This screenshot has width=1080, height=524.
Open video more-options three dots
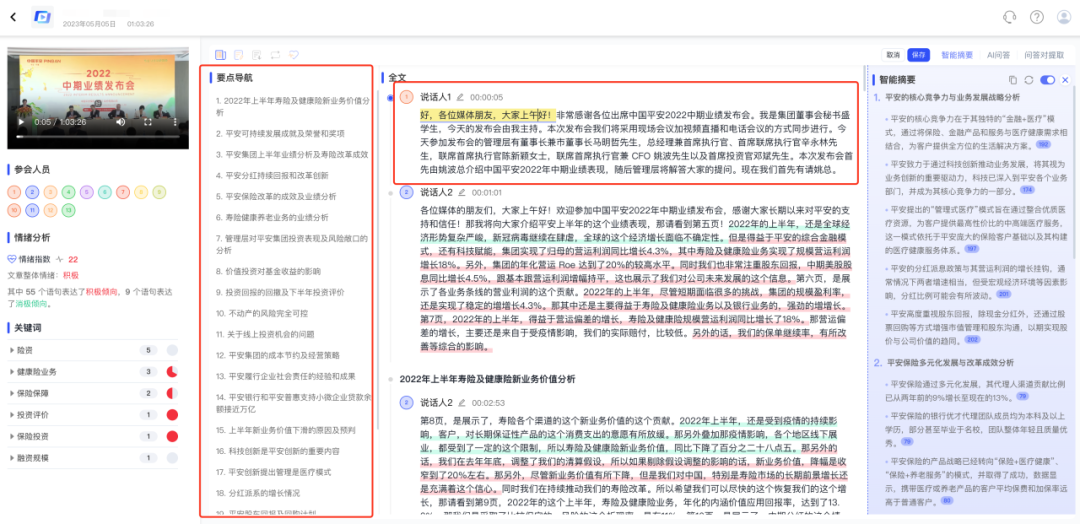coord(174,122)
